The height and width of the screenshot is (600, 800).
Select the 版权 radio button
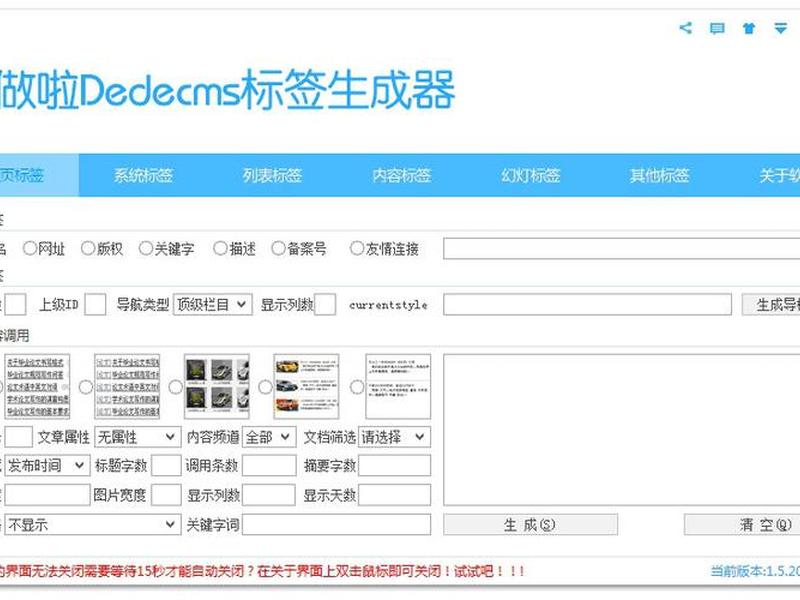point(88,248)
